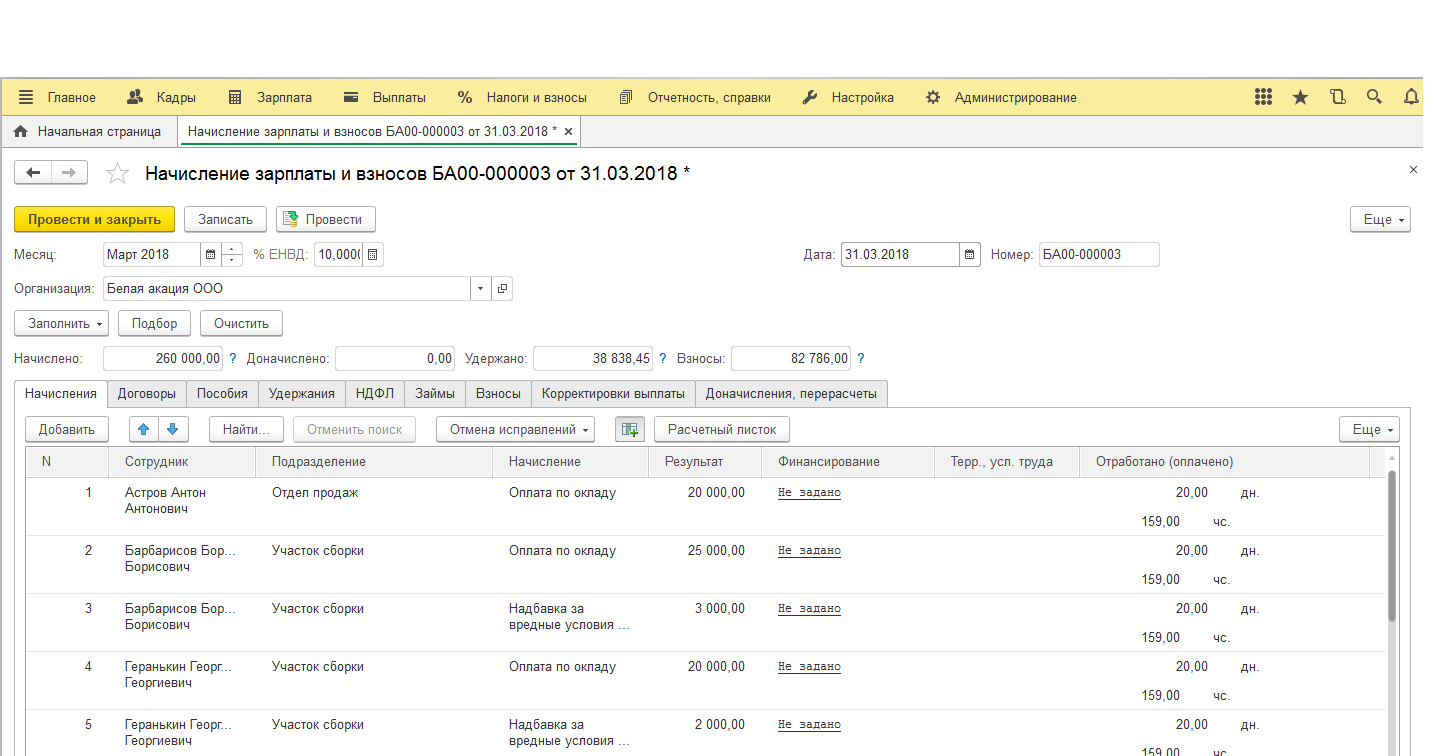Viewport: 1434px width, 756px height.
Task: Click the Найти... button
Action: pyautogui.click(x=246, y=429)
